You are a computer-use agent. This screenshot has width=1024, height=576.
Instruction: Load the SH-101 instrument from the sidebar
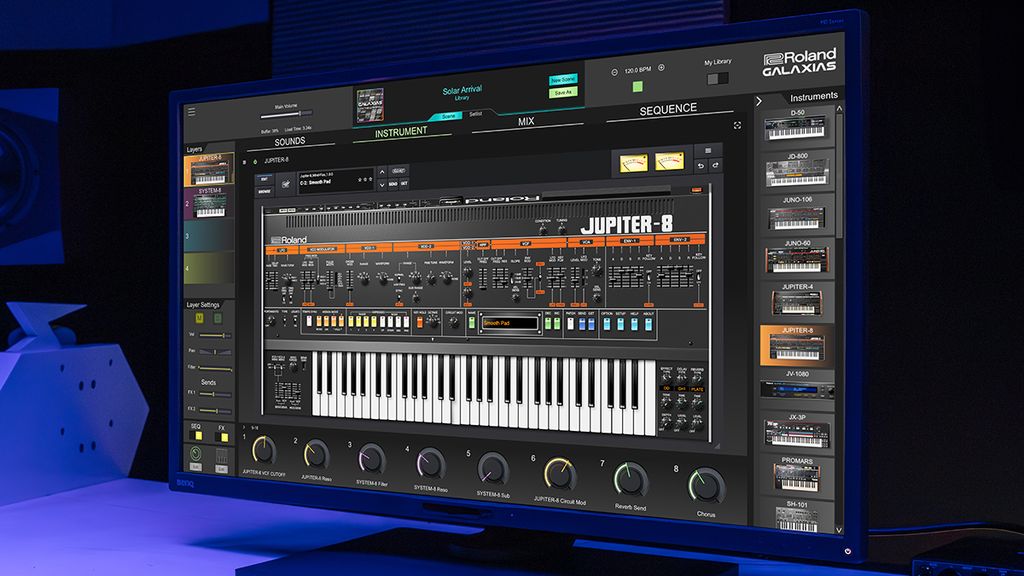(x=795, y=512)
